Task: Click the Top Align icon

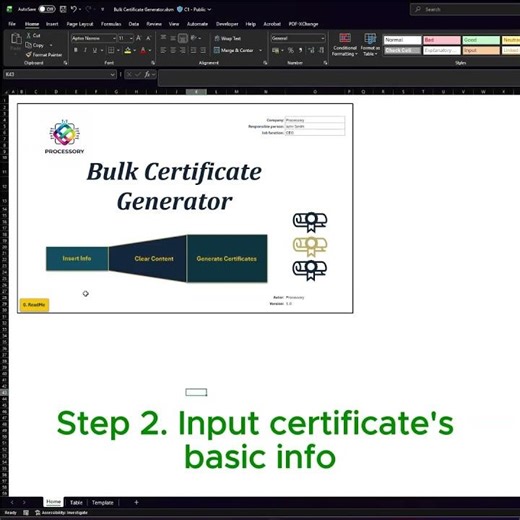Action: [163, 38]
